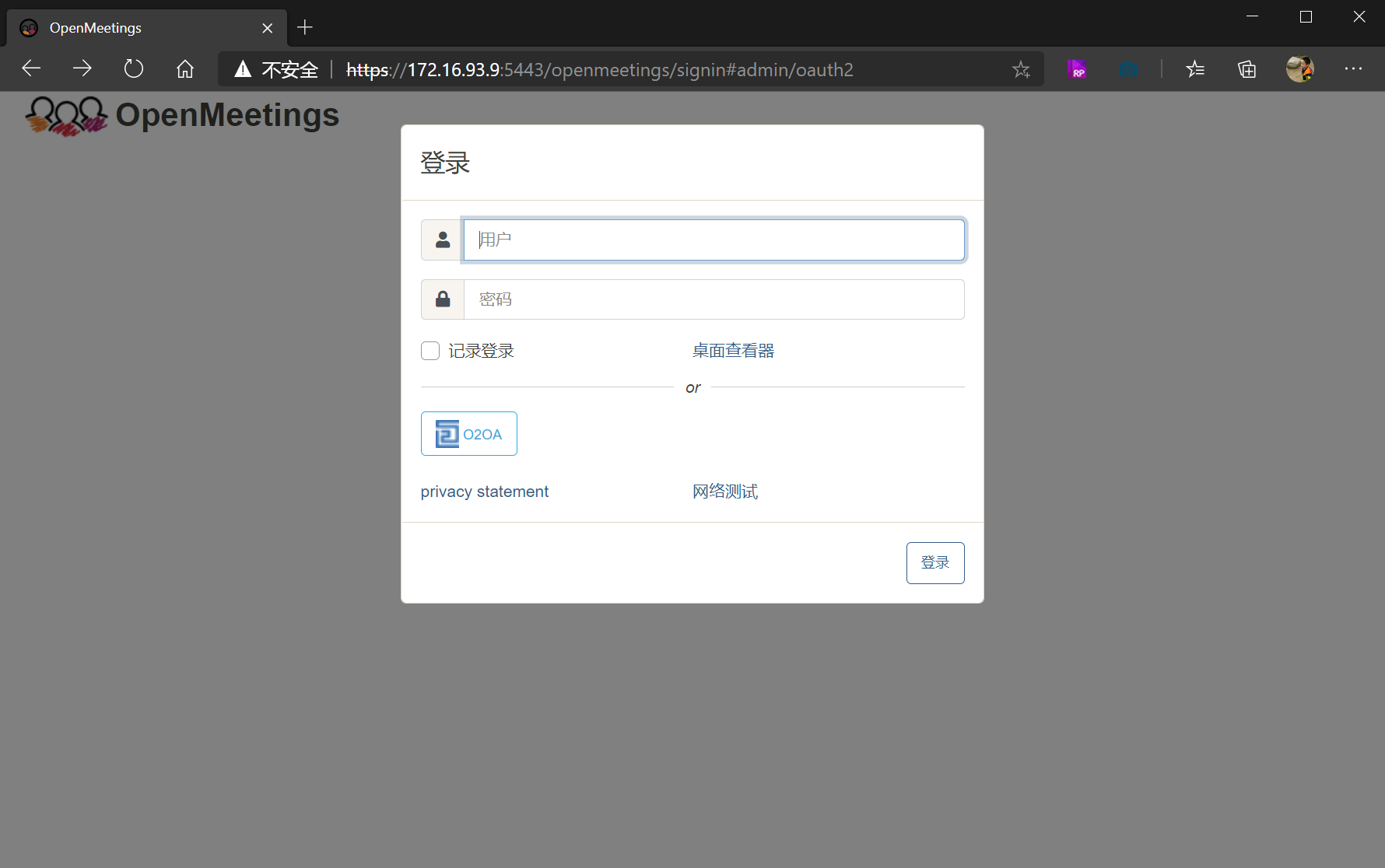Add page to favorites with star icon

coord(1021,69)
